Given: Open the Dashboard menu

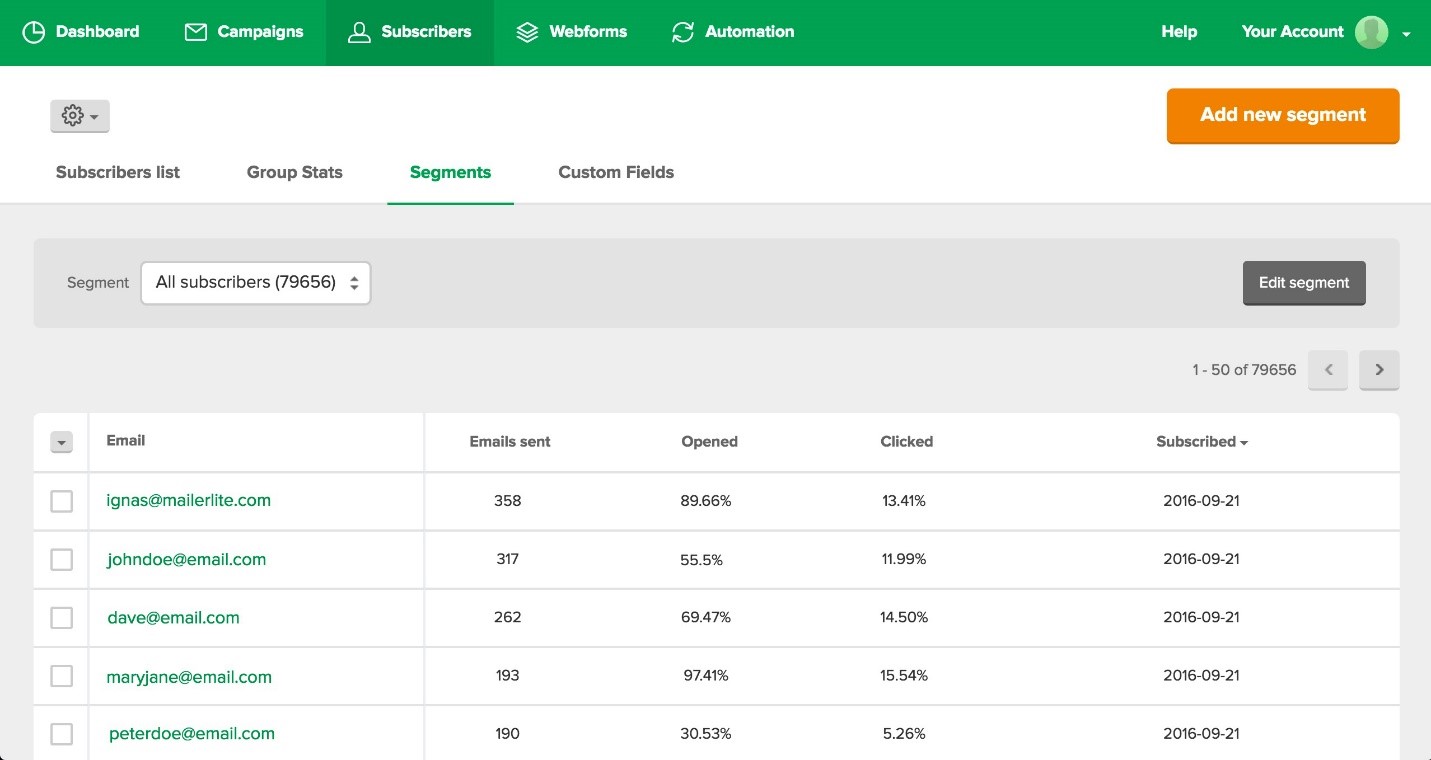Looking at the screenshot, I should 81,32.
